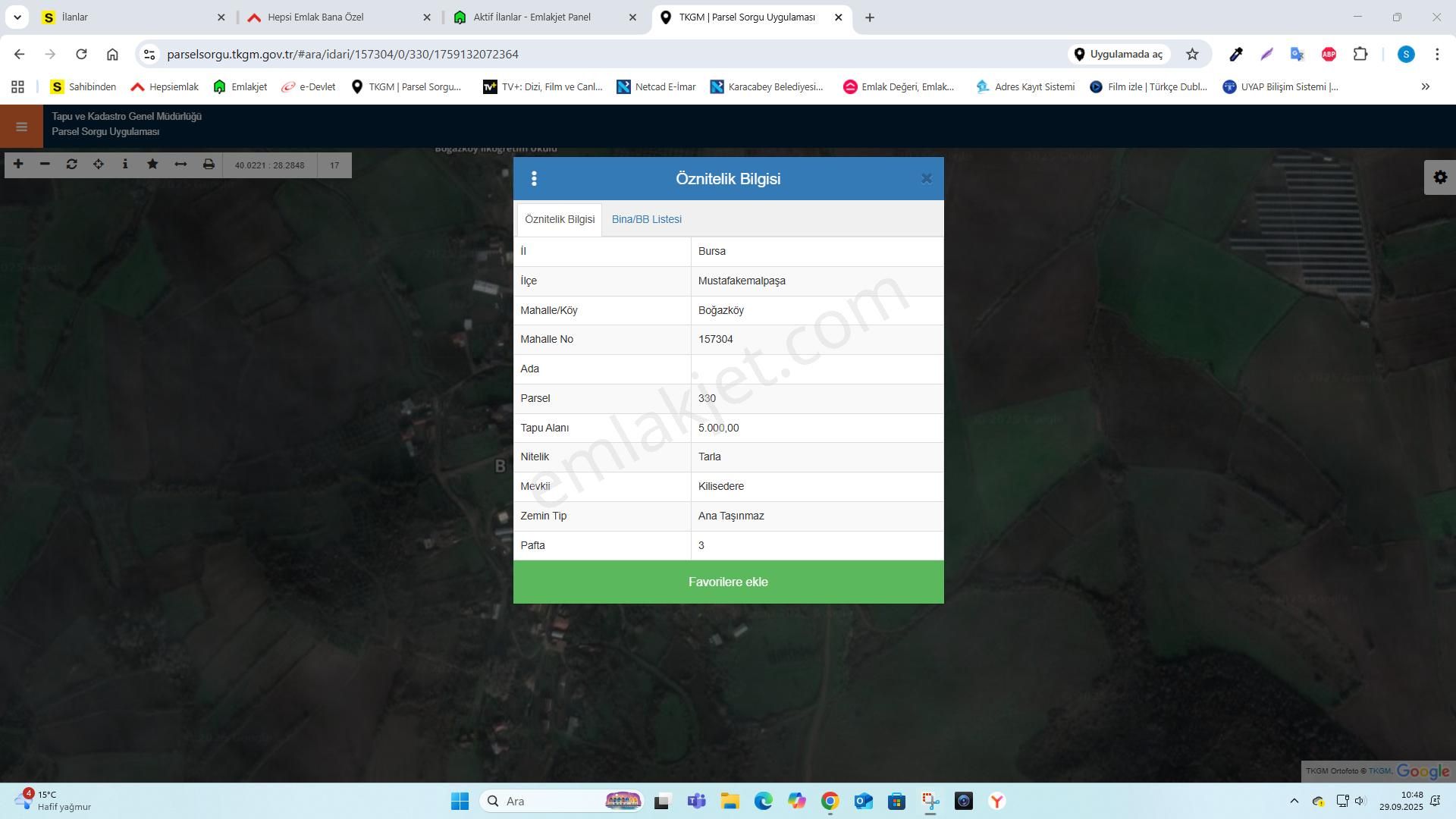
Task: Expand the hidden bookmarks chevron
Action: [x=1425, y=87]
